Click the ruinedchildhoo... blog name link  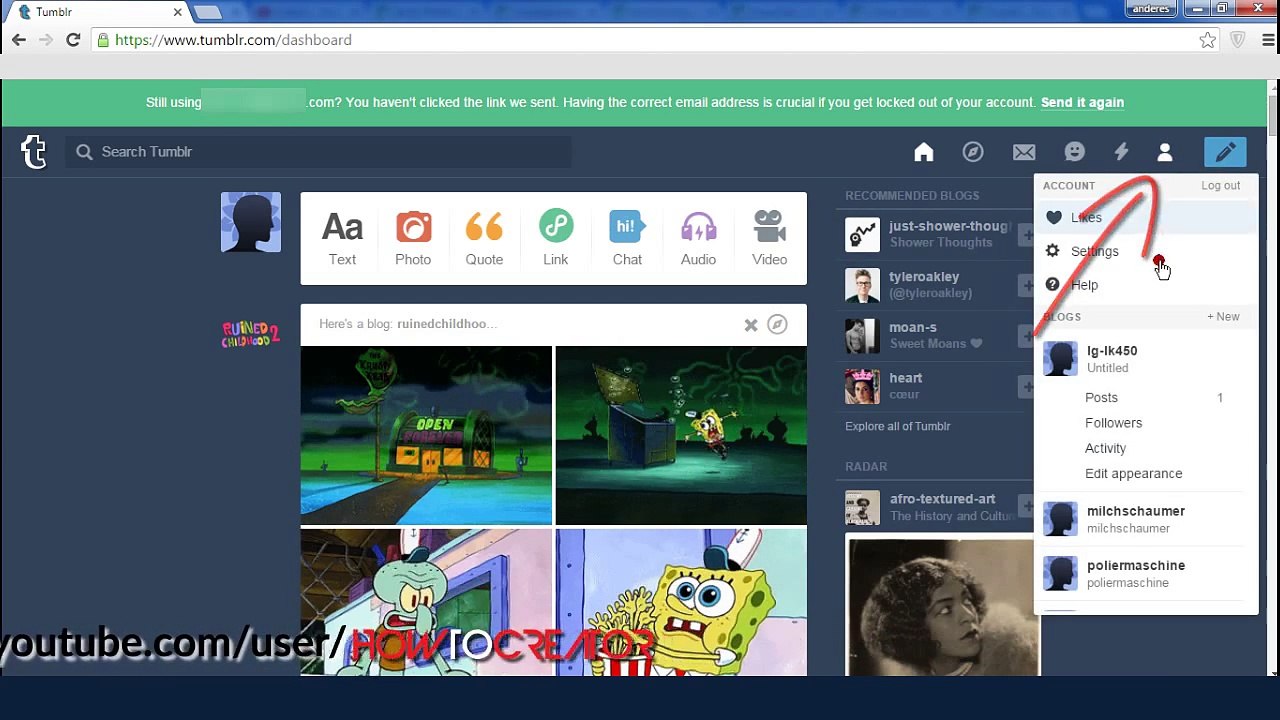[447, 324]
